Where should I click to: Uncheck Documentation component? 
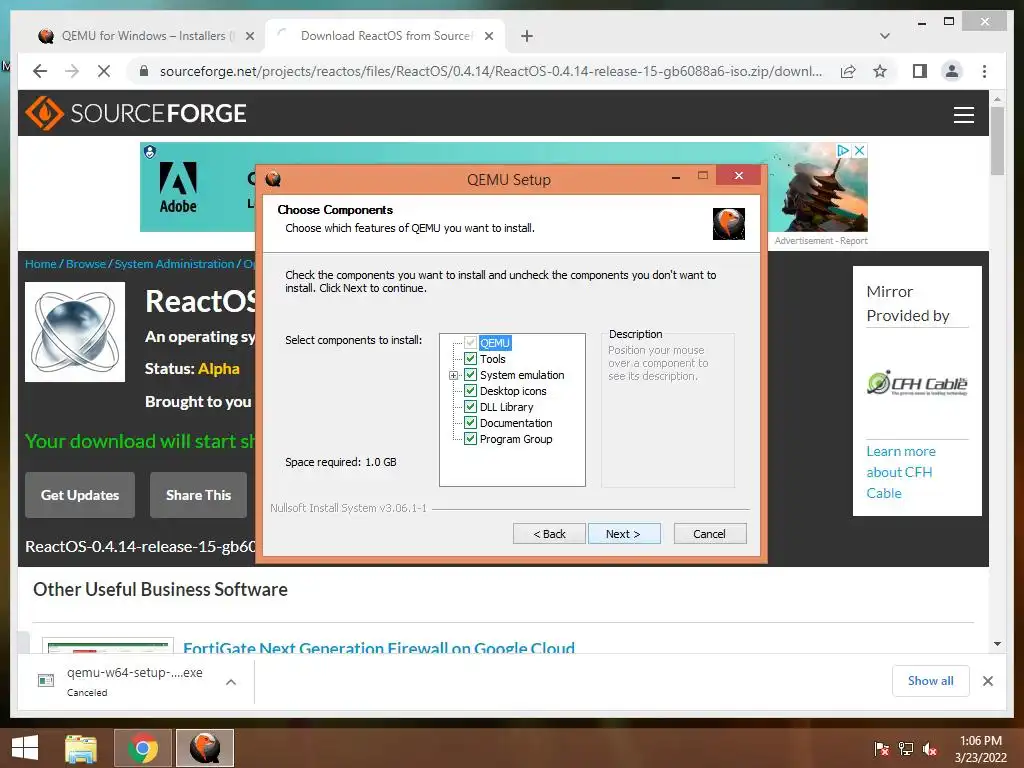pyautogui.click(x=470, y=423)
